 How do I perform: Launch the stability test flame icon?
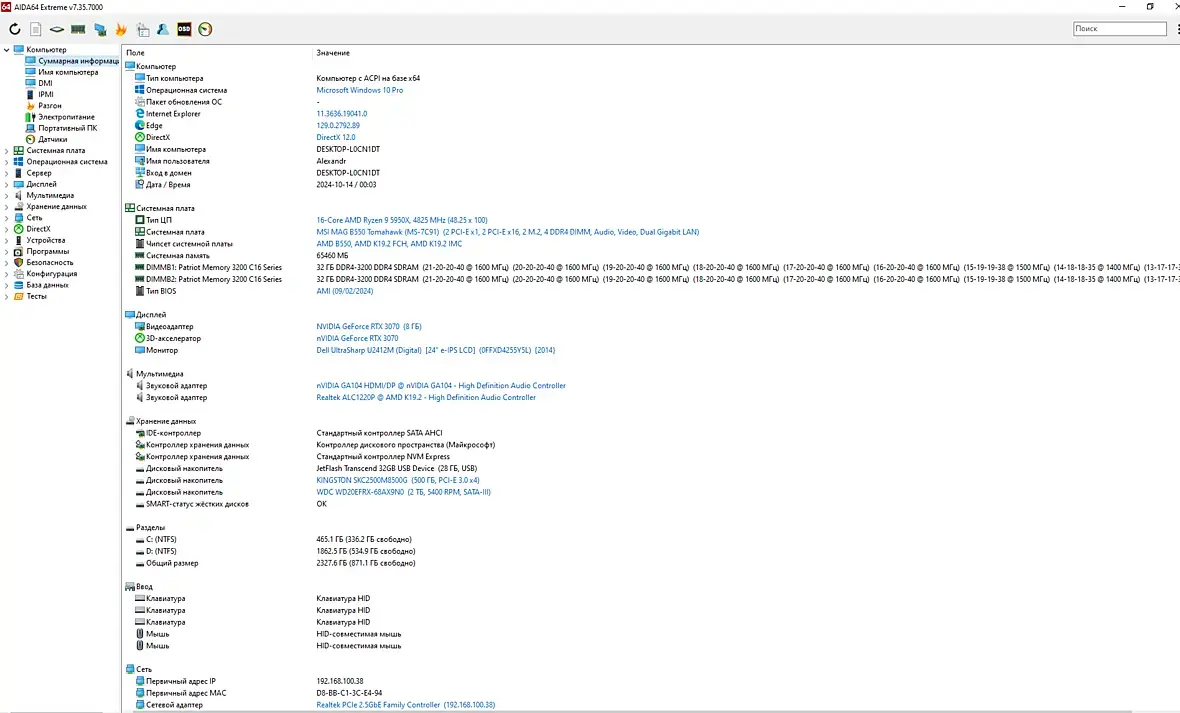(120, 29)
